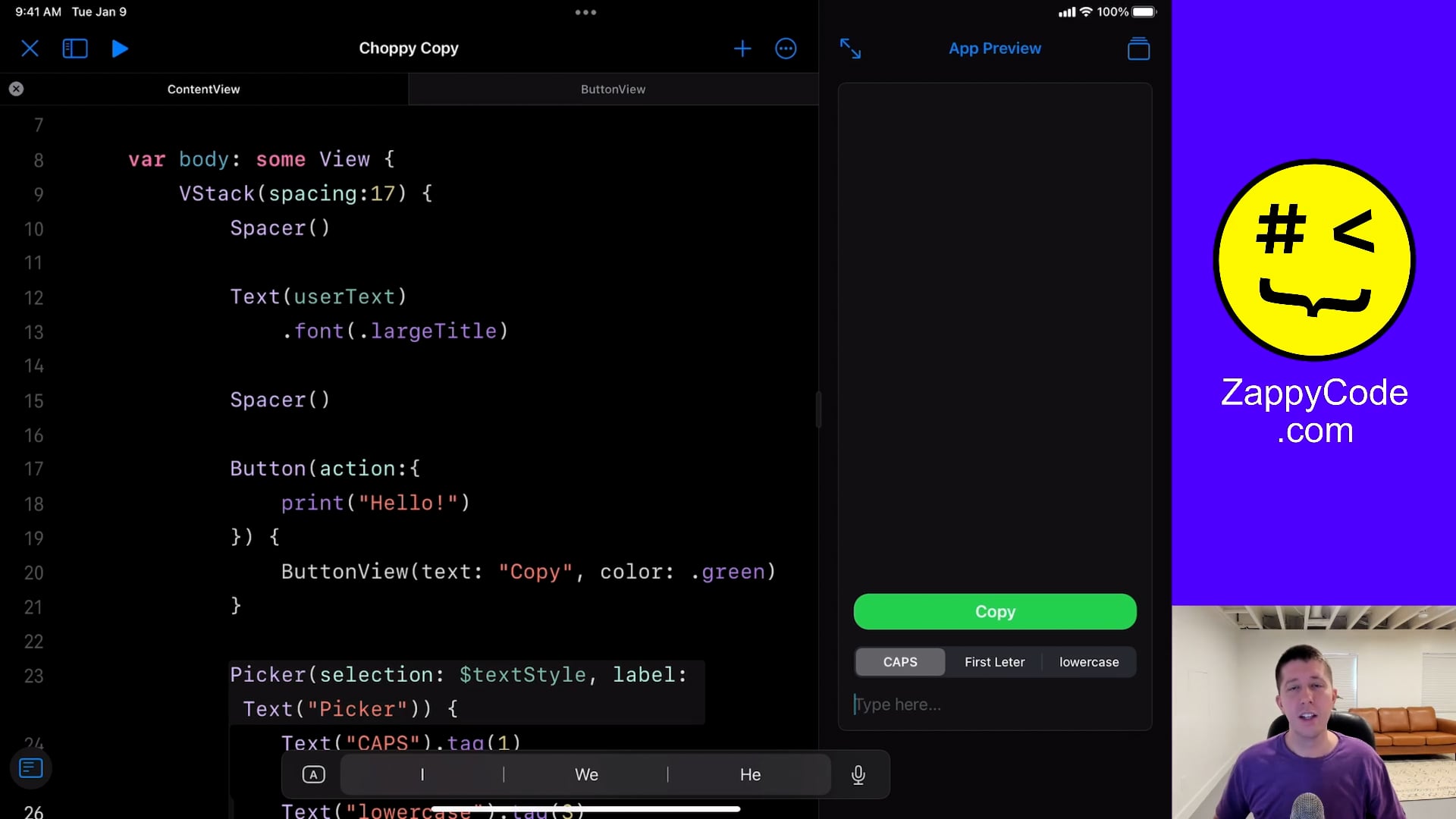The image size is (1456, 819).
Task: Tap the battery status indicator
Action: click(1144, 12)
